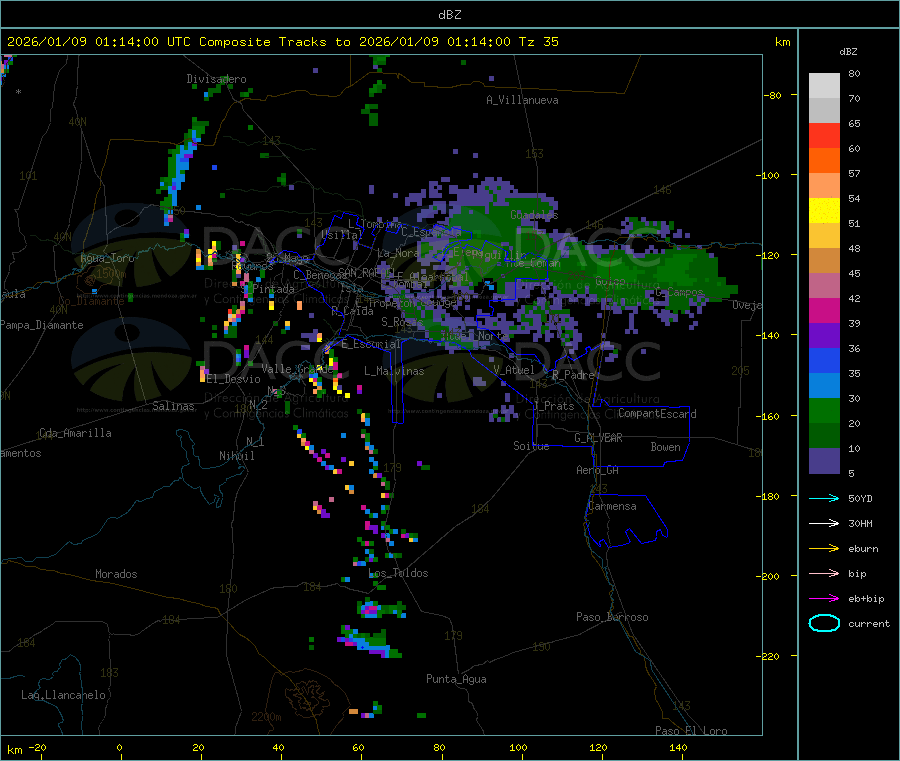Image resolution: width=900 pixels, height=761 pixels.
Task: Select the royal blue legend color swatch
Action: click(824, 360)
